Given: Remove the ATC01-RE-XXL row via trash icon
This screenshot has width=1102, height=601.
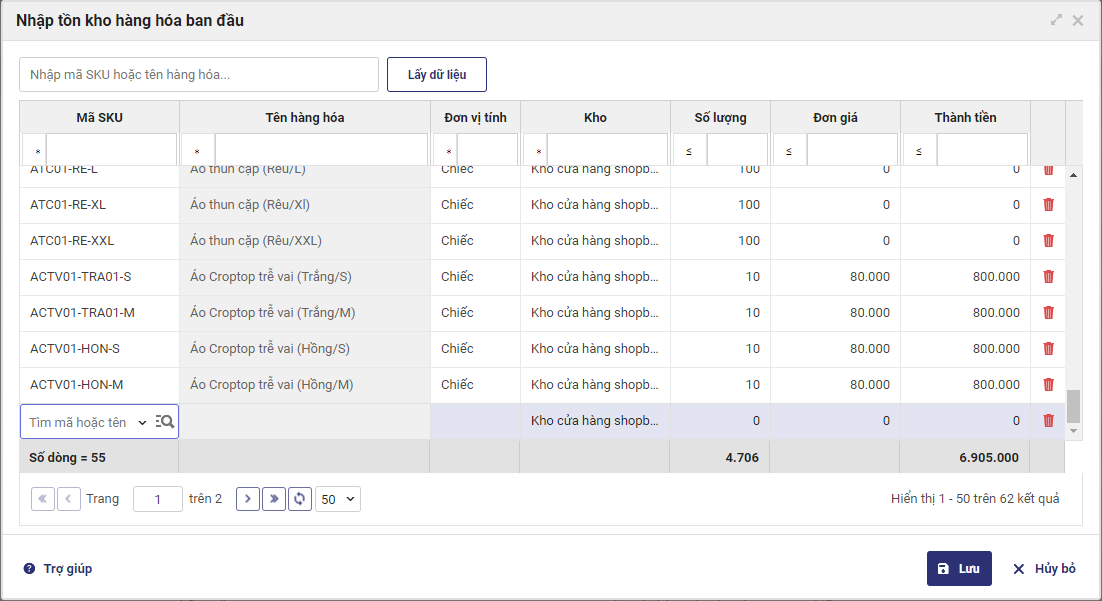Looking at the screenshot, I should 1048,241.
